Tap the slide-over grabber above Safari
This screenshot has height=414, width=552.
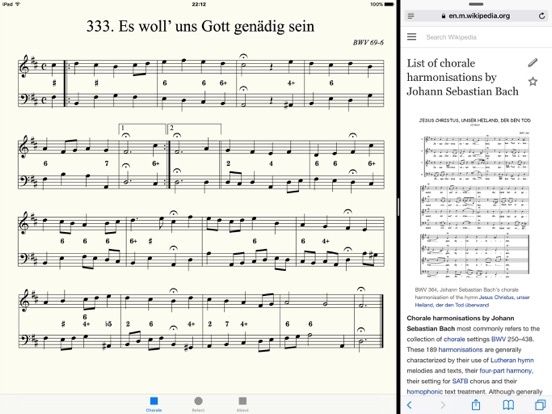476,4
